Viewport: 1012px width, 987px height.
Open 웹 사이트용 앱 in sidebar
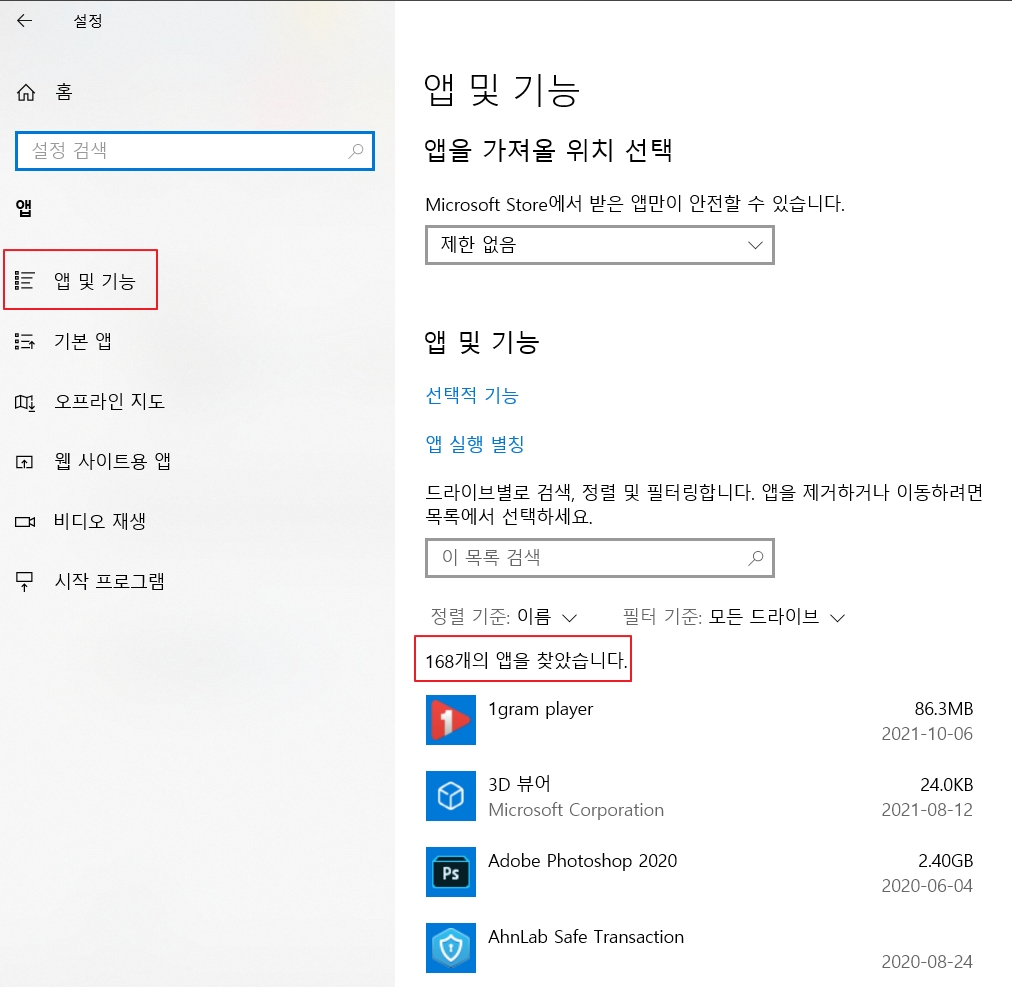point(112,462)
